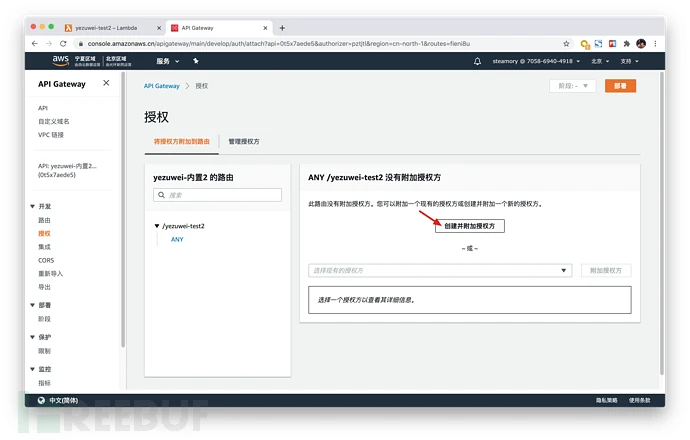This screenshot has width=690, height=440.
Task: Open the notifications bell icon
Action: [477, 61]
